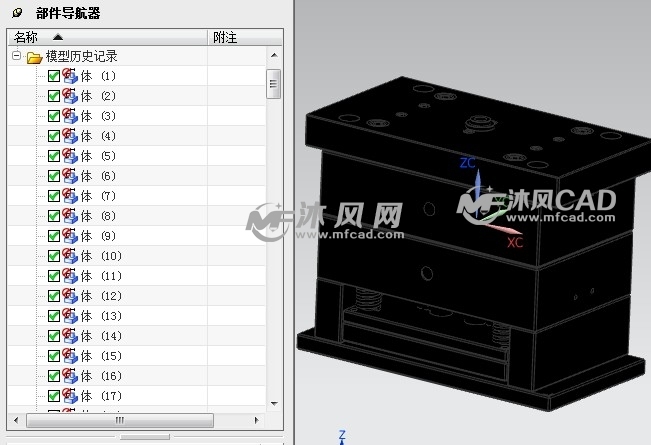Select the 体 (10) row label
The height and width of the screenshot is (445, 651).
pyautogui.click(x=101, y=256)
